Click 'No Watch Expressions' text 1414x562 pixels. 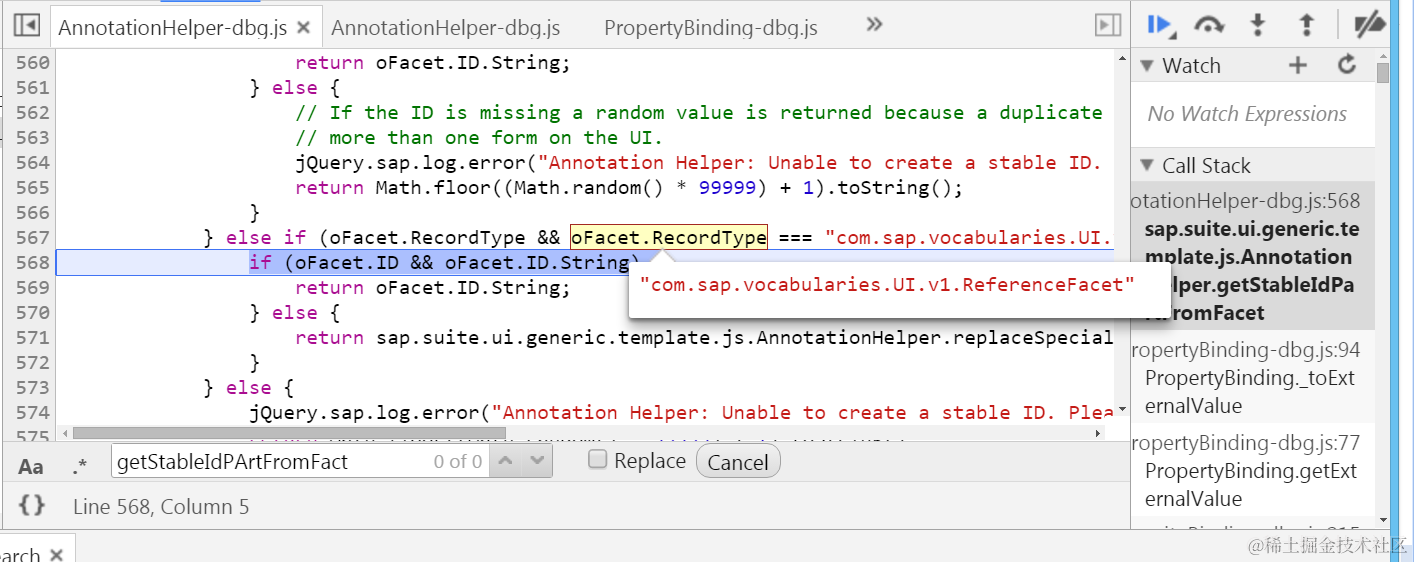click(1247, 114)
